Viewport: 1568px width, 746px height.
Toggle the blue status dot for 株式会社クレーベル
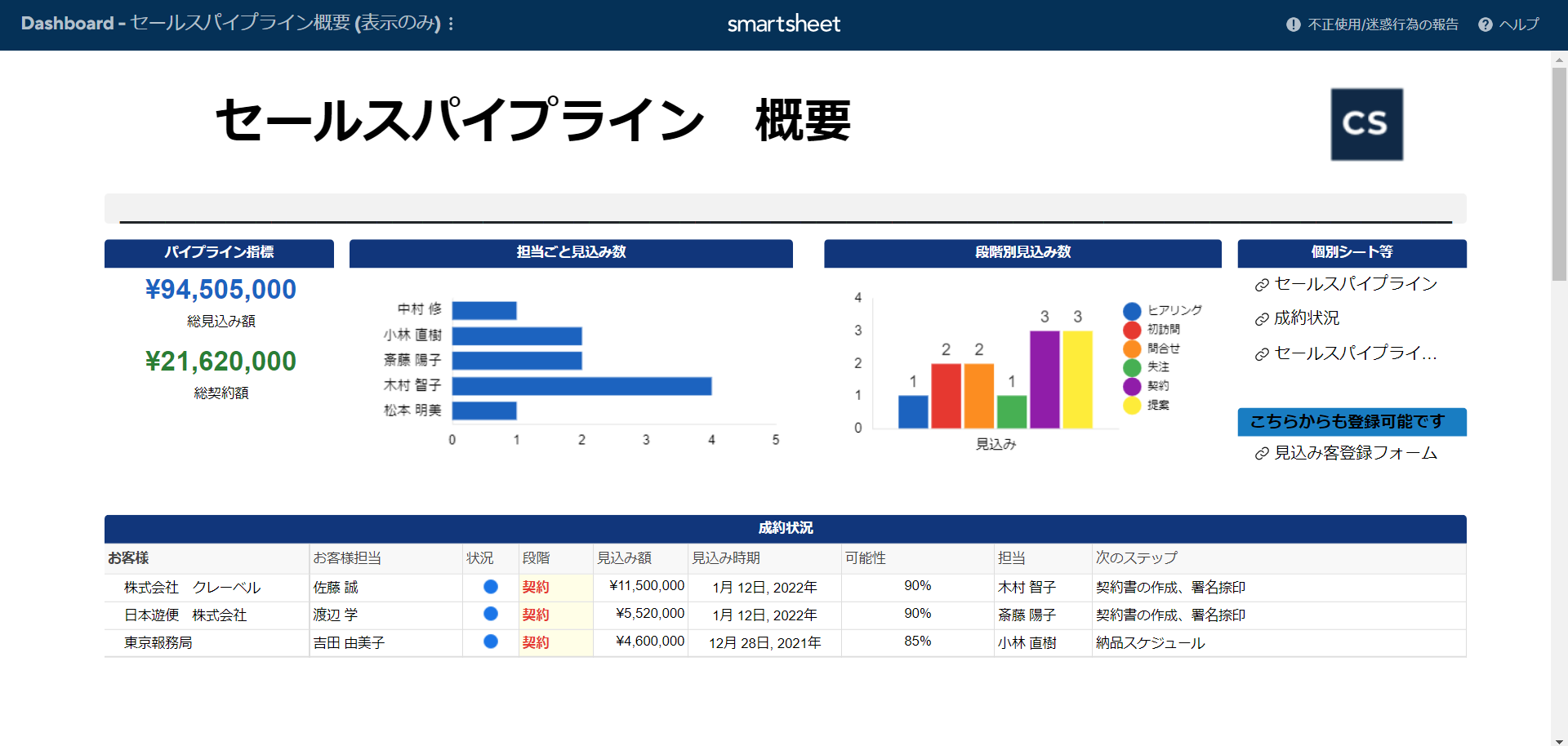pos(489,586)
